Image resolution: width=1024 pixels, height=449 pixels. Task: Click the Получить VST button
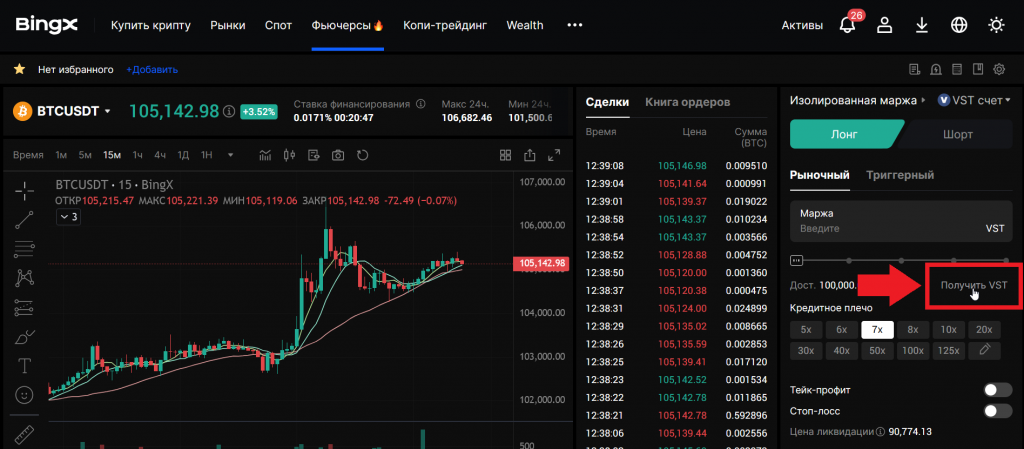pos(973,285)
